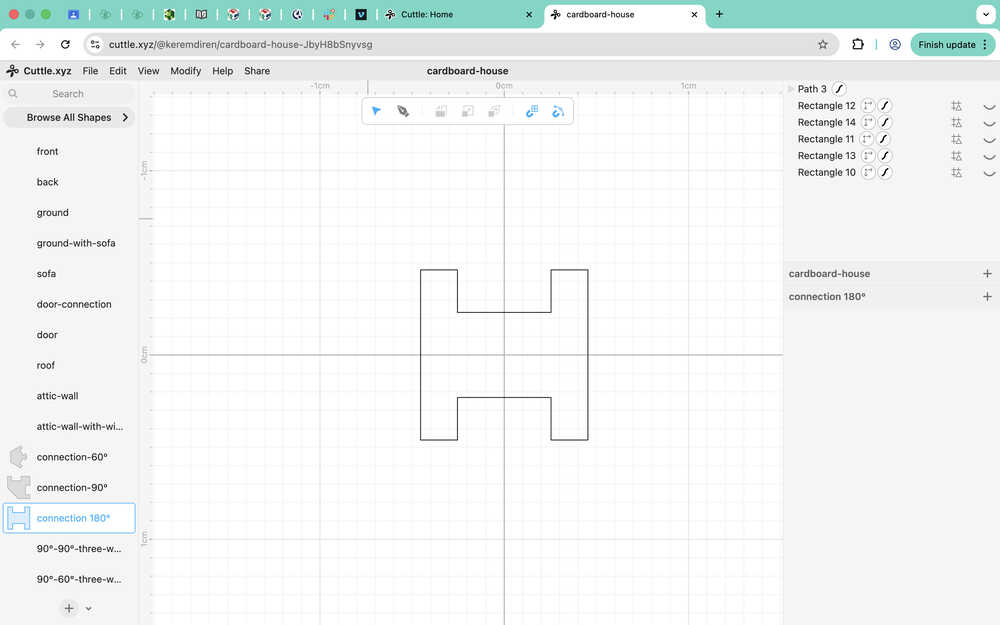Open Chrome extensions puzzle icon
This screenshot has height=625, width=1000.
[858, 45]
